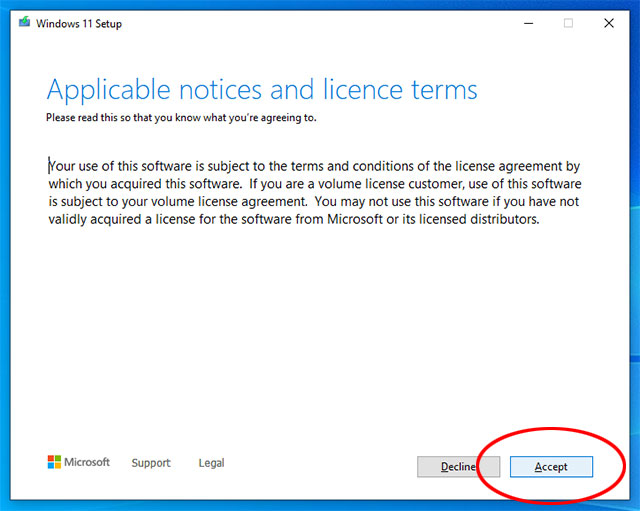Accept the licence terms

(x=551, y=467)
